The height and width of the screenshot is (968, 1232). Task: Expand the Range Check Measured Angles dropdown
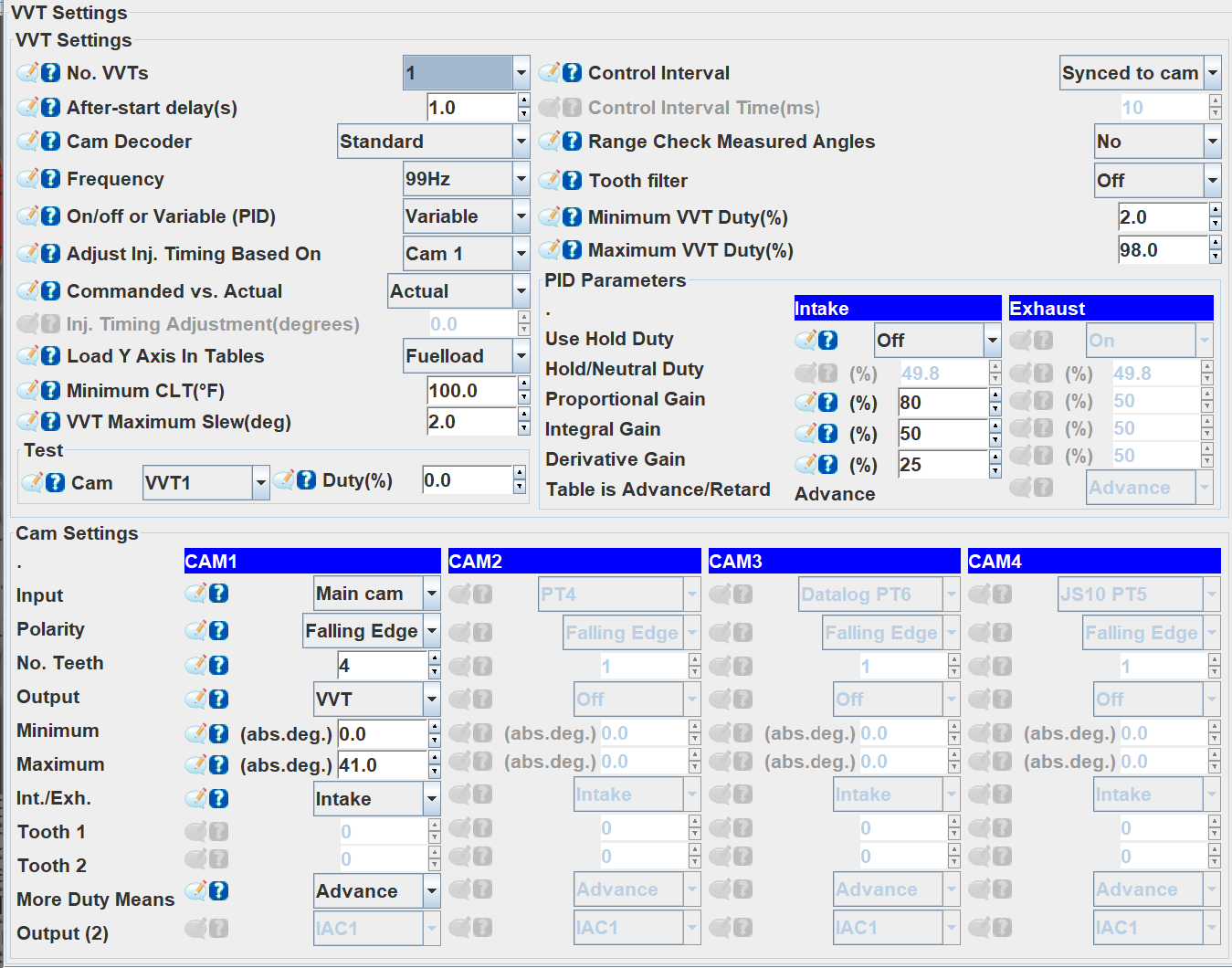point(1213,142)
